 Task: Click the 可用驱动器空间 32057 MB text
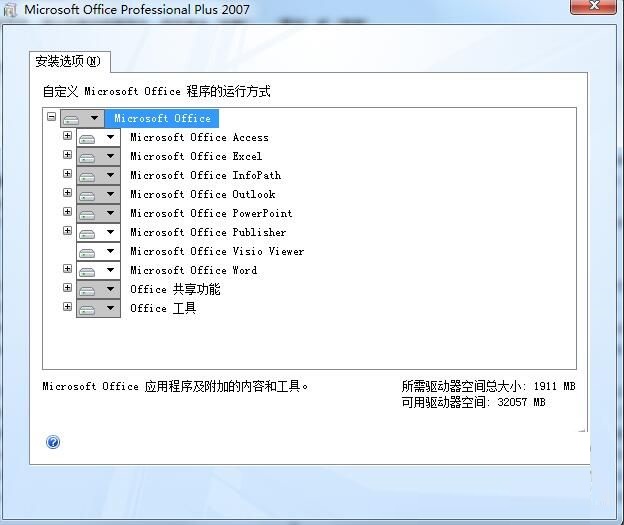tap(473, 402)
